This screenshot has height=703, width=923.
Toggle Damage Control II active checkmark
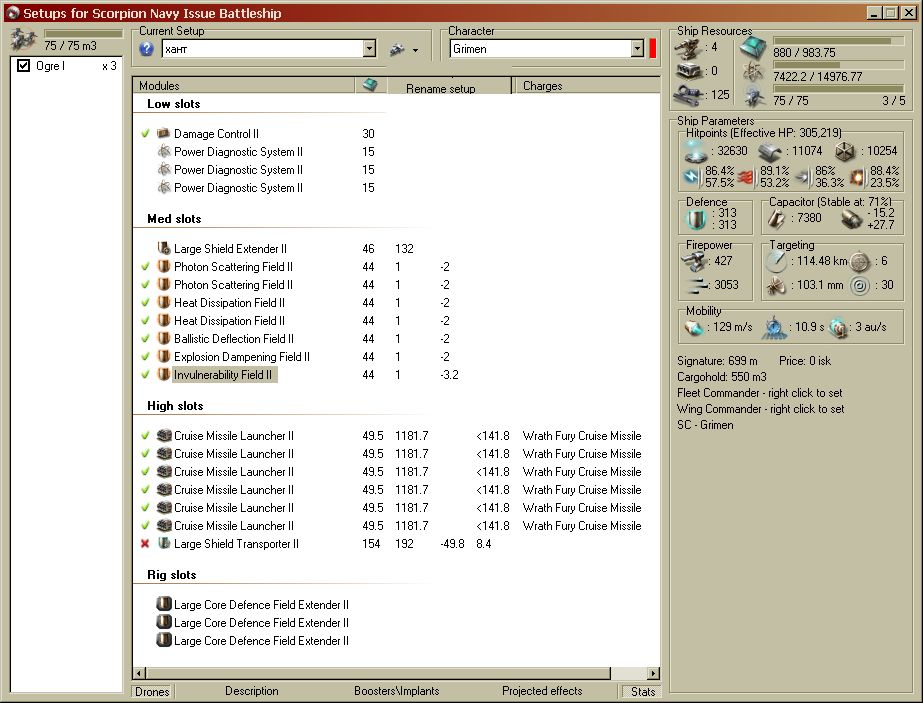point(145,134)
